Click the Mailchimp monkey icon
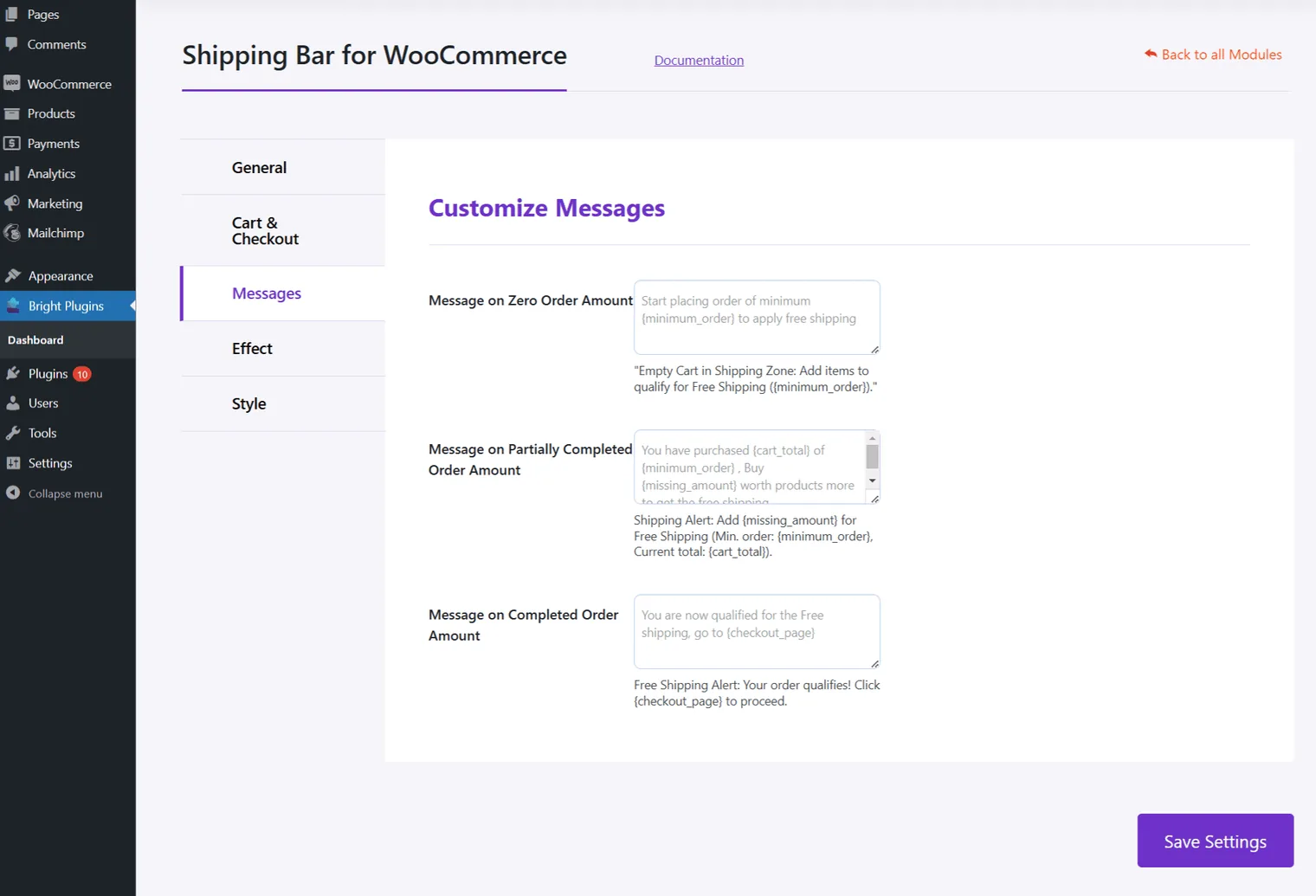This screenshot has height=896, width=1316. [x=12, y=233]
